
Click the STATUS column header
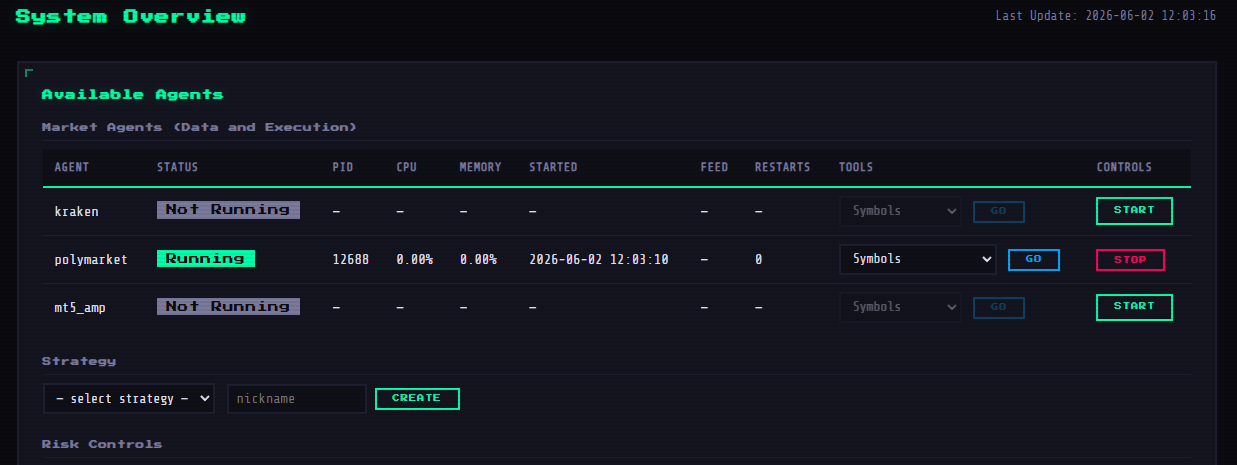(178, 167)
